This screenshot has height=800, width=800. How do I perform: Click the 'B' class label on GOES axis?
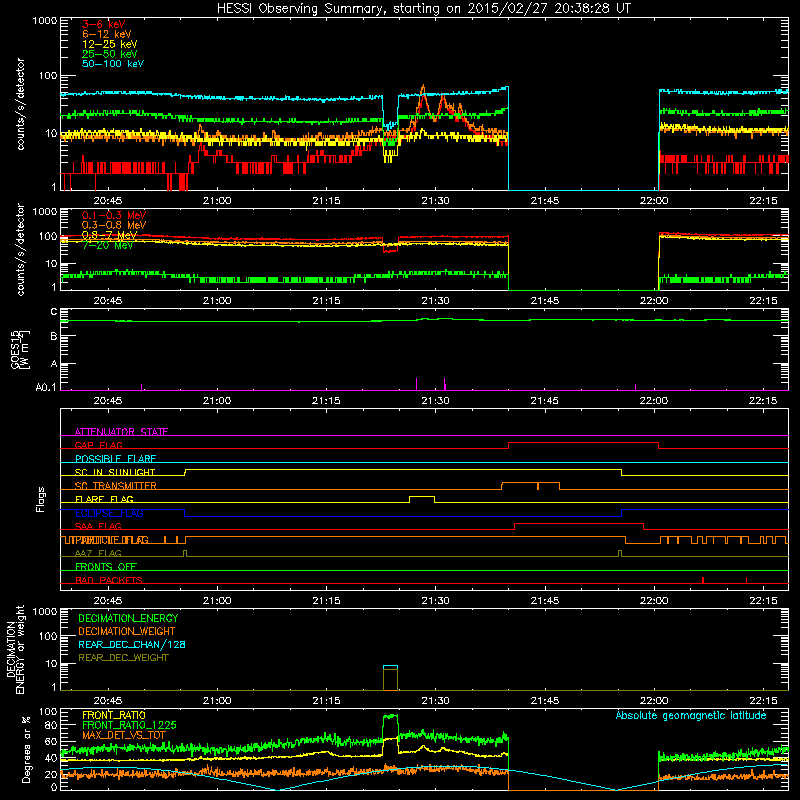pos(54,336)
